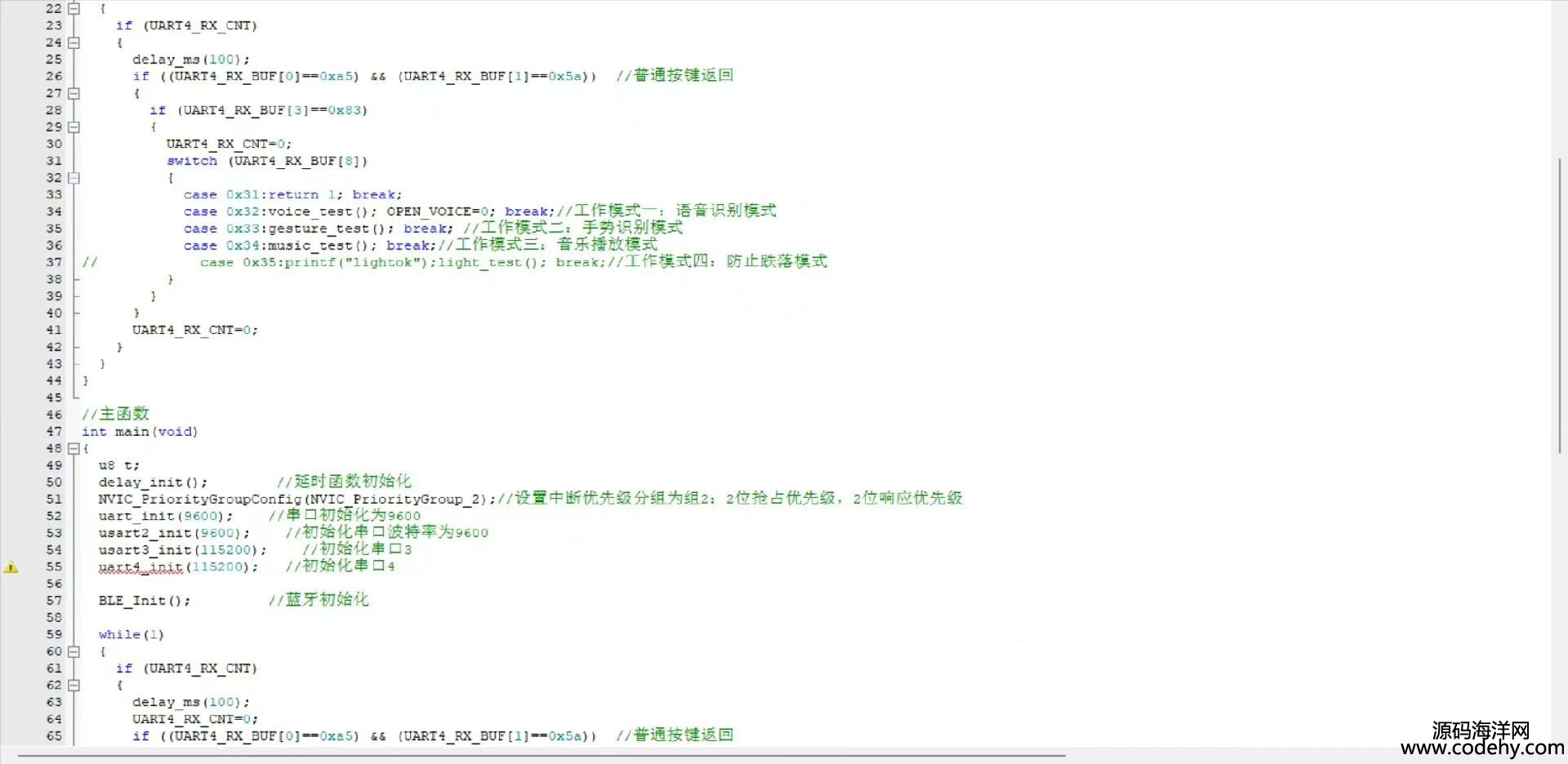Collapse the main function body at line 48
Screen dimensions: 1568x764
tap(73, 448)
